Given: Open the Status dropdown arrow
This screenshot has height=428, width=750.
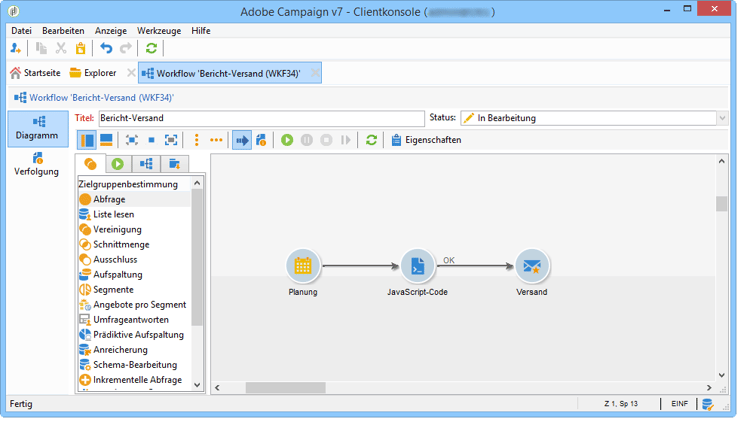Looking at the screenshot, I should coord(722,119).
